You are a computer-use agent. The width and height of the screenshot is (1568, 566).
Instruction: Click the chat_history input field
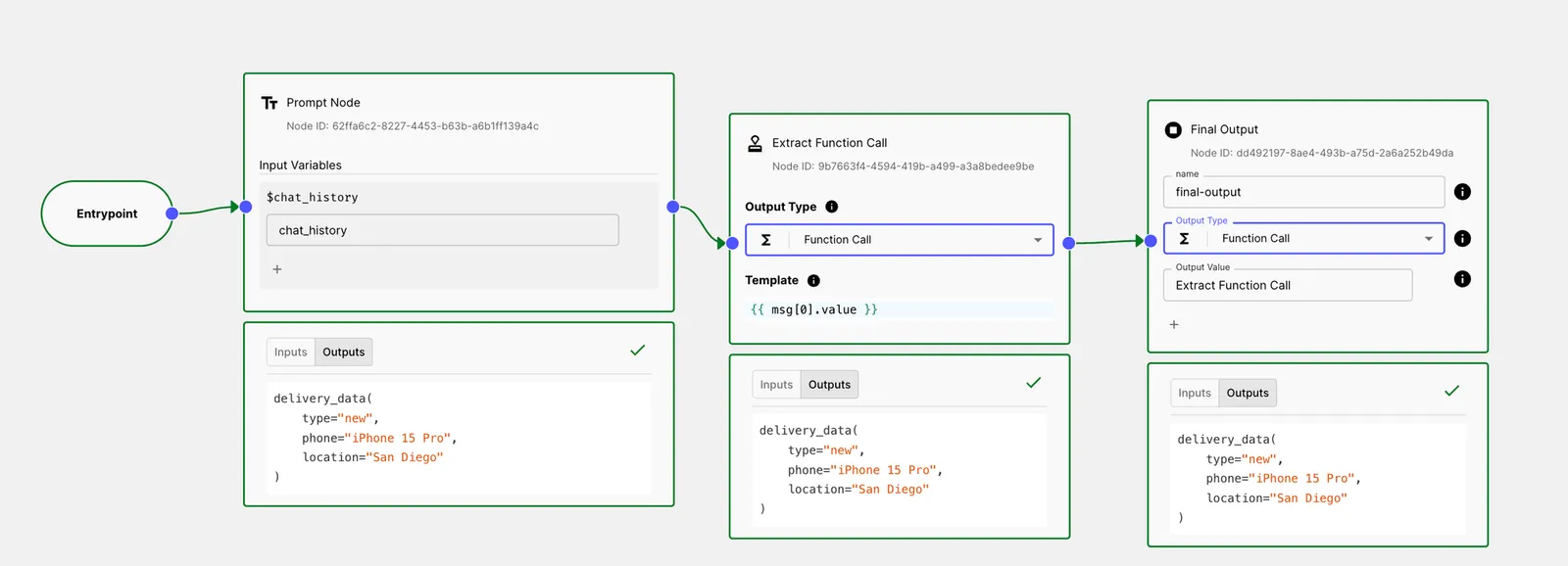tap(442, 230)
